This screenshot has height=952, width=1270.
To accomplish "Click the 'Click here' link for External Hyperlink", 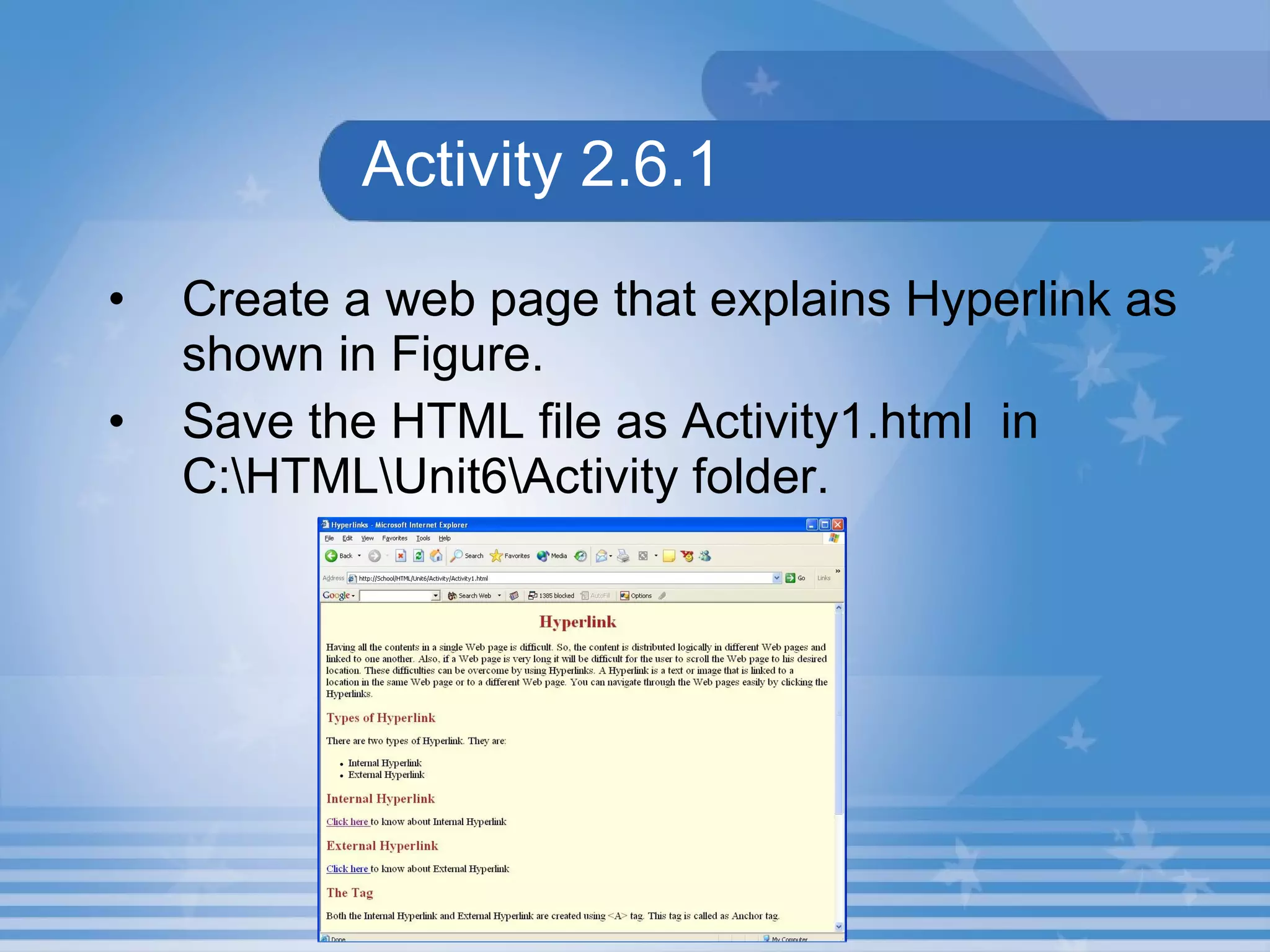I will [x=347, y=869].
